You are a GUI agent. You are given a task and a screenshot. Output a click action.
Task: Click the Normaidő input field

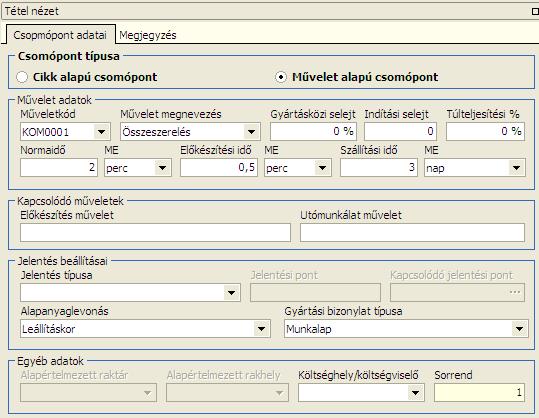coord(59,168)
